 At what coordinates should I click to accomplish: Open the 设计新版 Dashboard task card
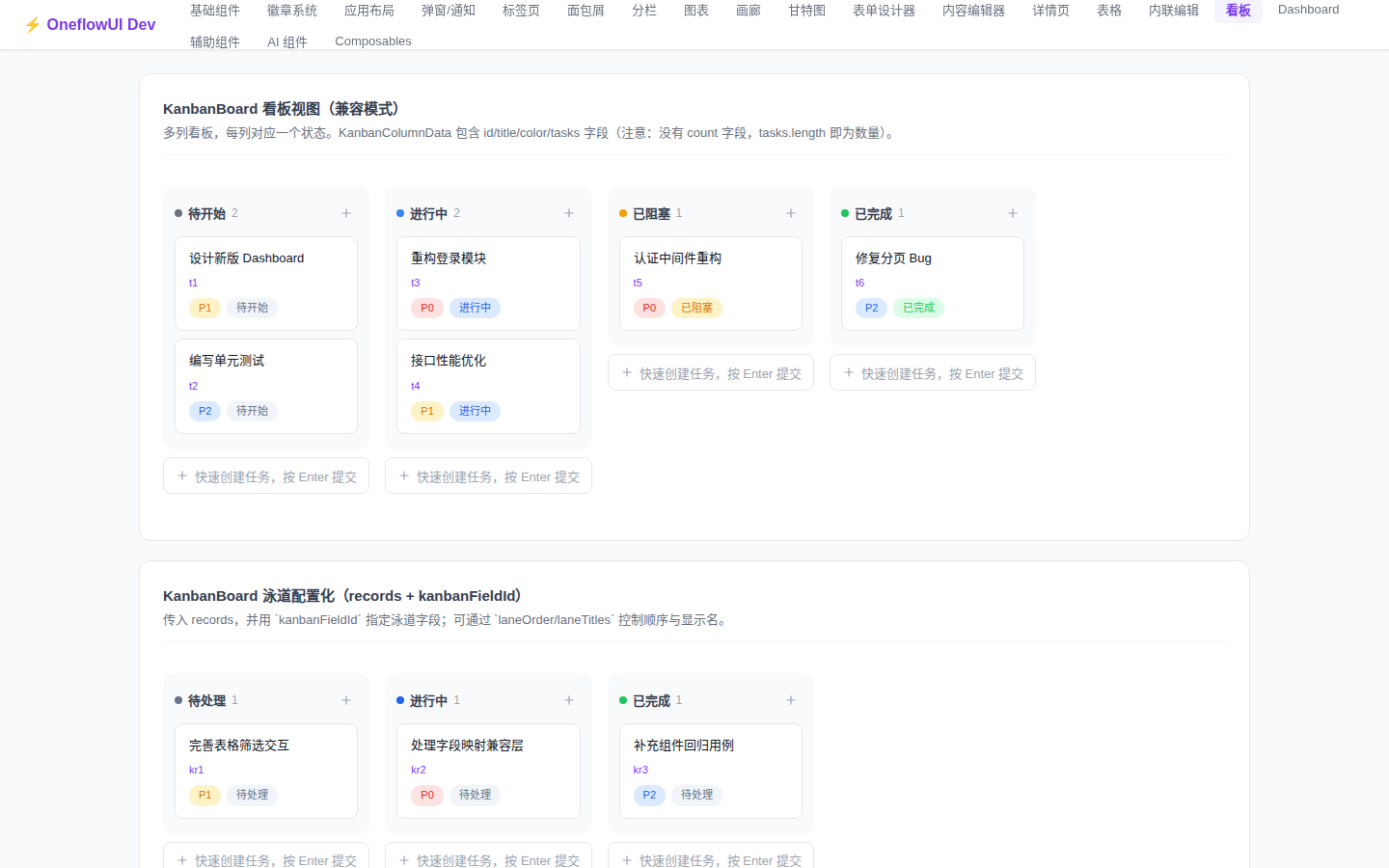point(266,284)
